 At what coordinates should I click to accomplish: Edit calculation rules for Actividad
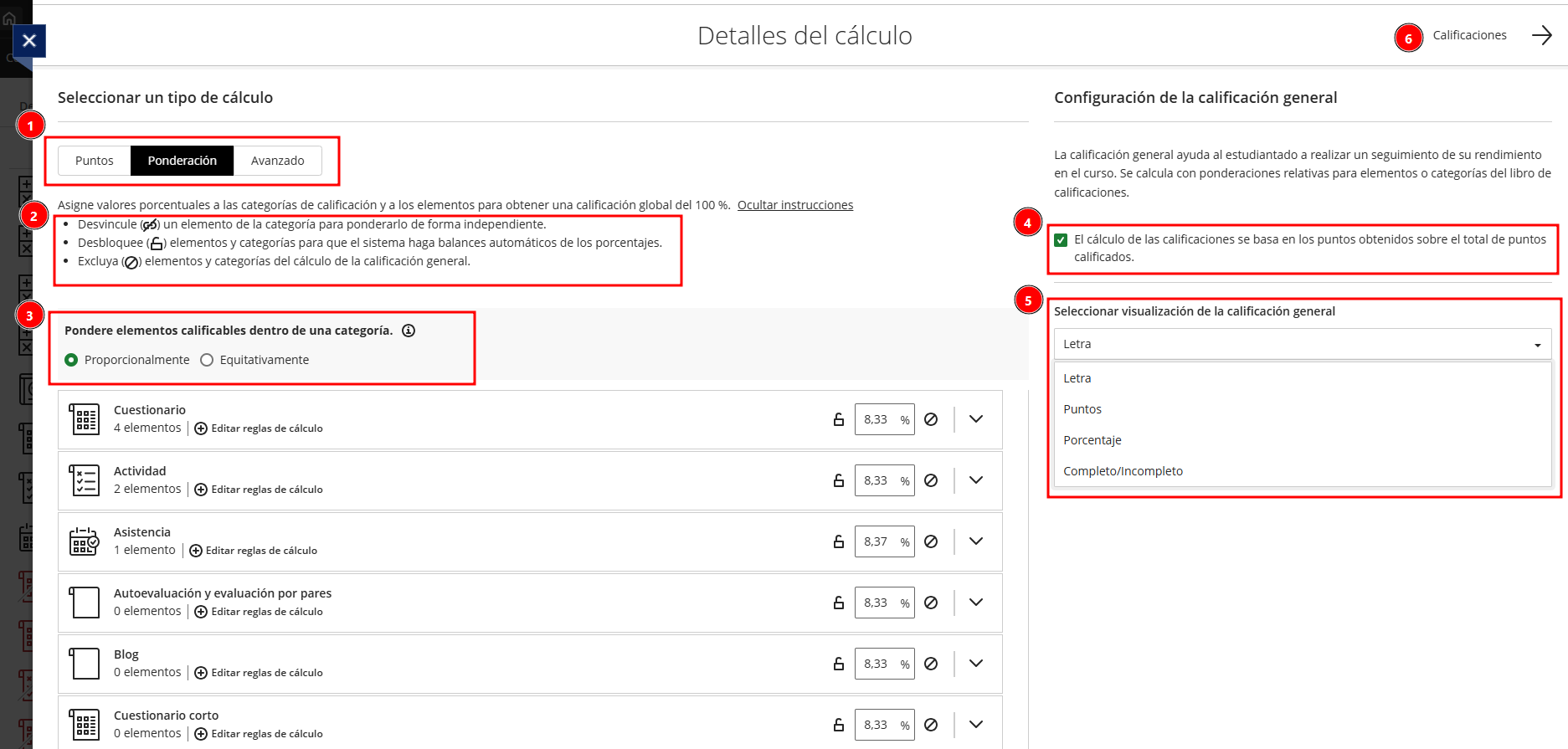click(259, 490)
